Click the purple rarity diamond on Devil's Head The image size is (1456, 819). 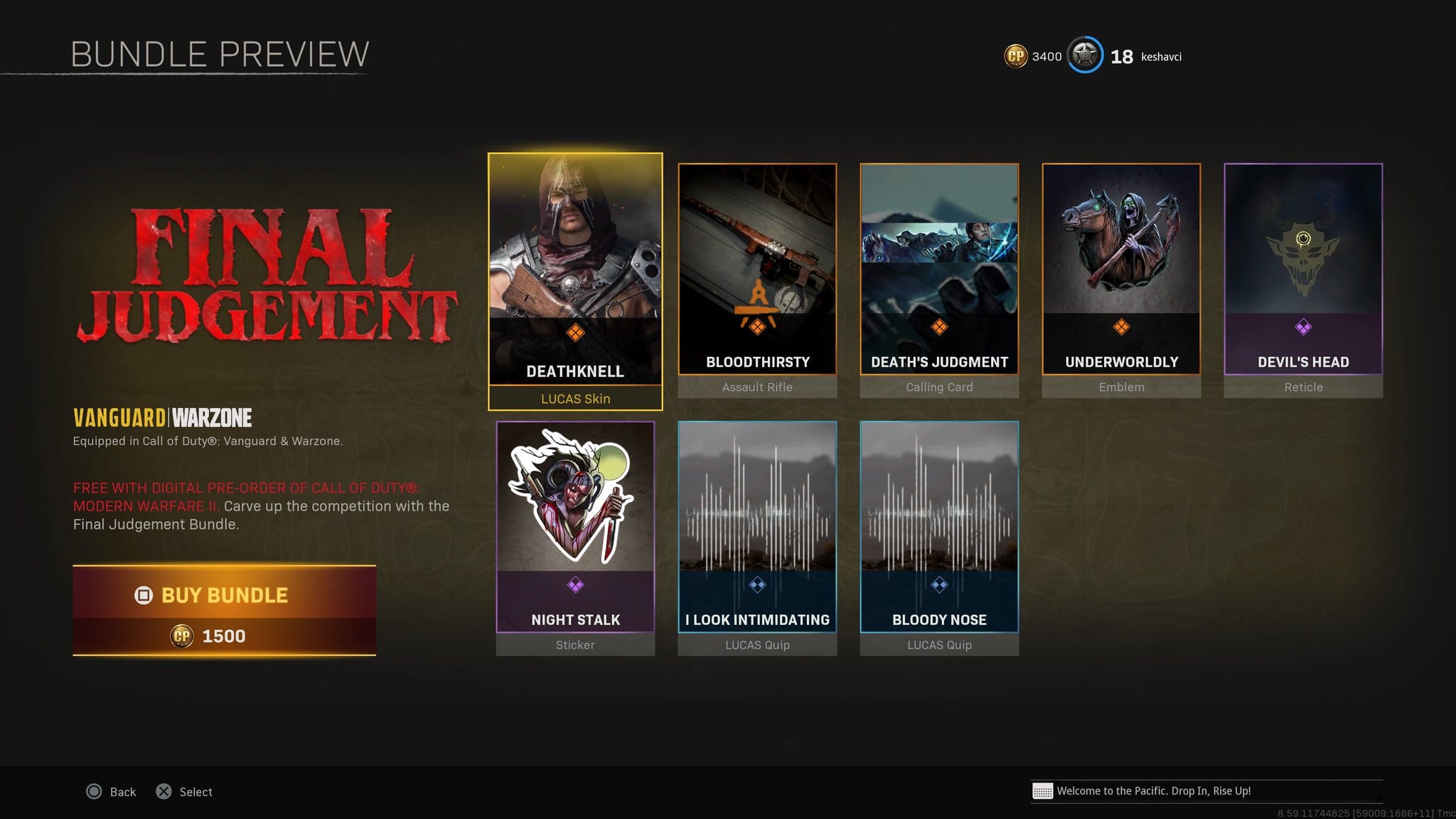coord(1303,327)
